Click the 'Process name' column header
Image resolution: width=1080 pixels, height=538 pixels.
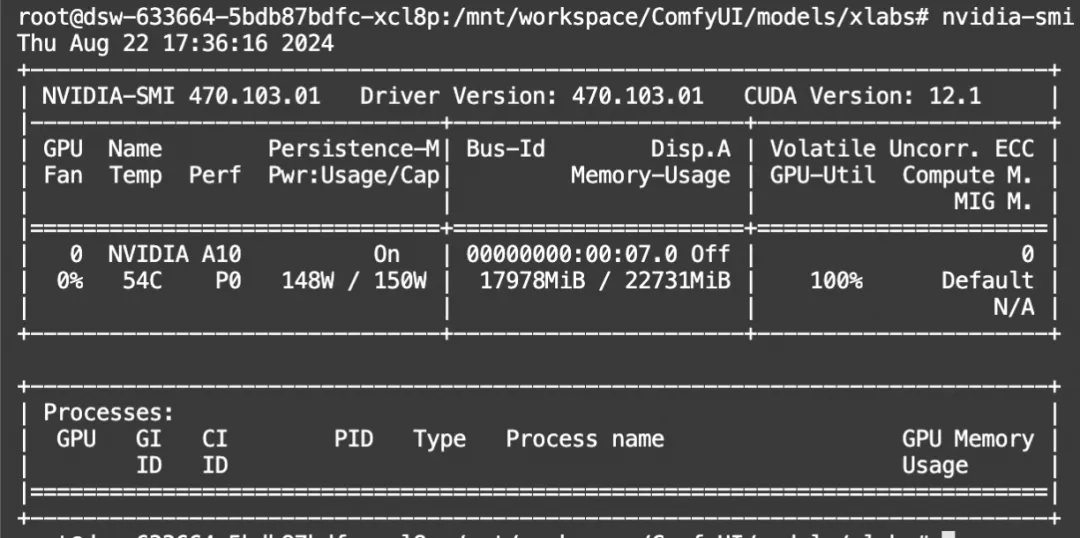pos(585,439)
